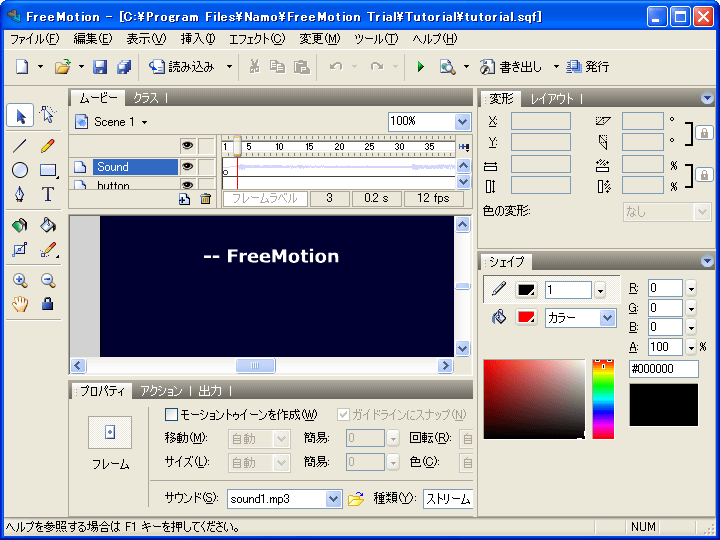This screenshot has height=540, width=720.
Task: Open the ヘルプ(H) menu
Action: 434,39
